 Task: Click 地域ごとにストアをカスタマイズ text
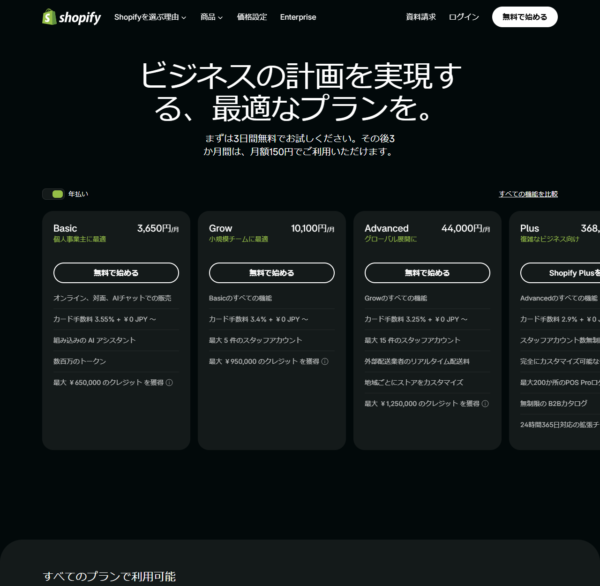click(x=414, y=382)
